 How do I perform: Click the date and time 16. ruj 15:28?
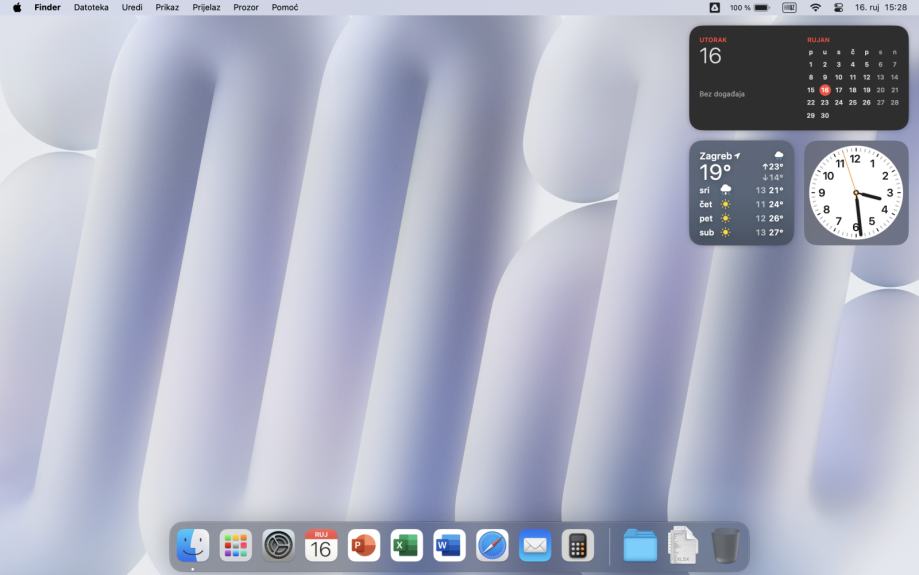(881, 7)
